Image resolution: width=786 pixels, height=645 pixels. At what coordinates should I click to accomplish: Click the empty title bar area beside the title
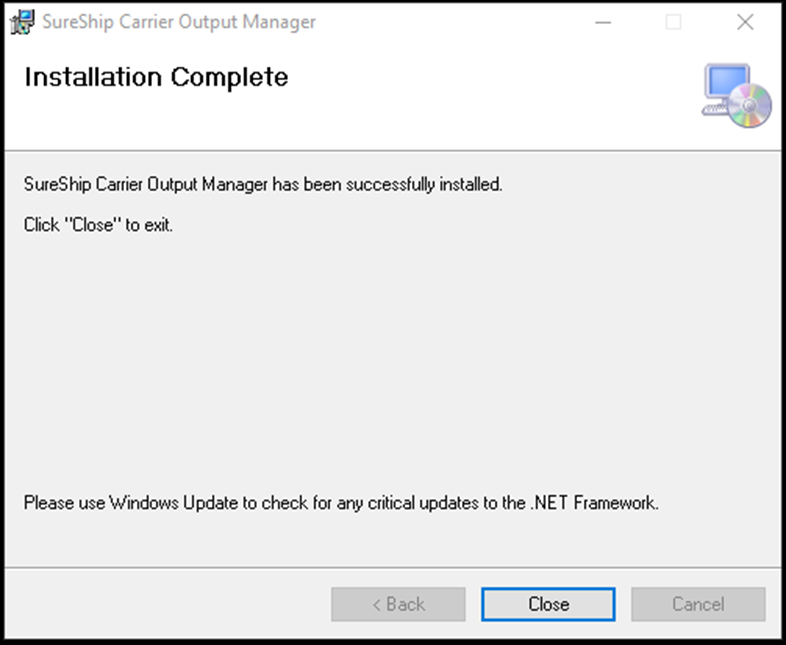tap(450, 22)
